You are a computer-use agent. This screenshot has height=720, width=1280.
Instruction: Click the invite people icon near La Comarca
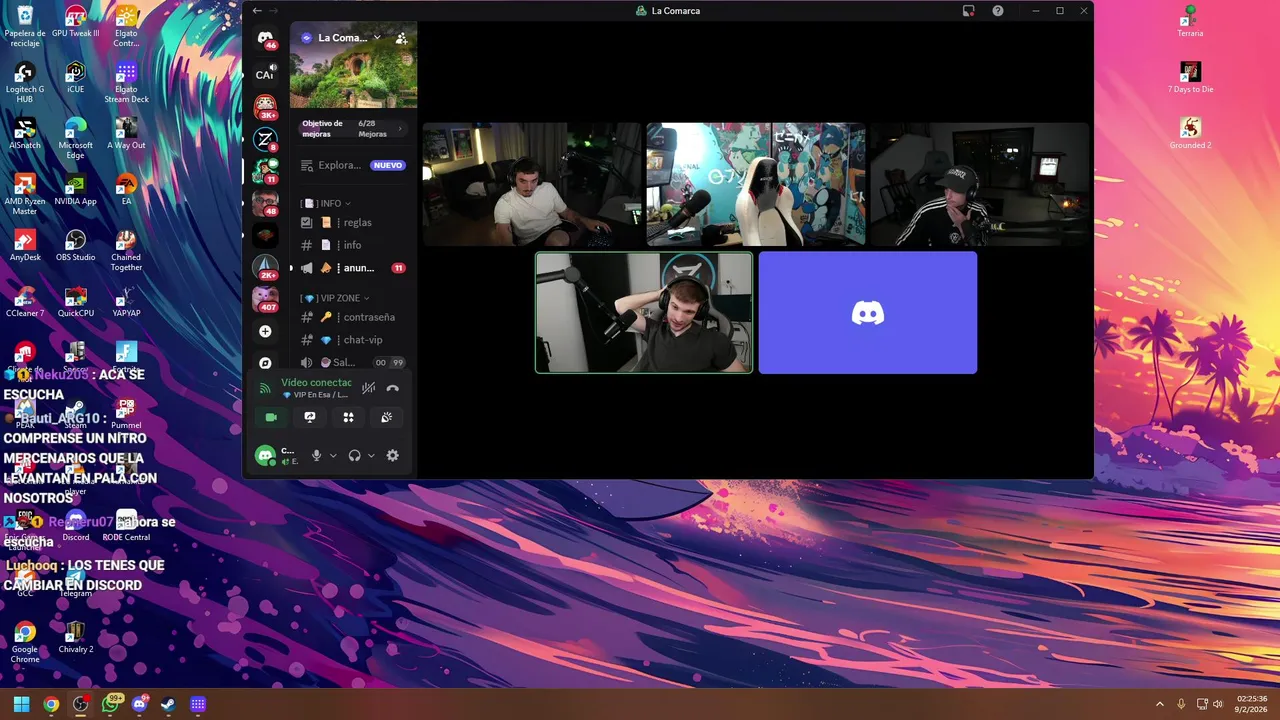coord(401,38)
